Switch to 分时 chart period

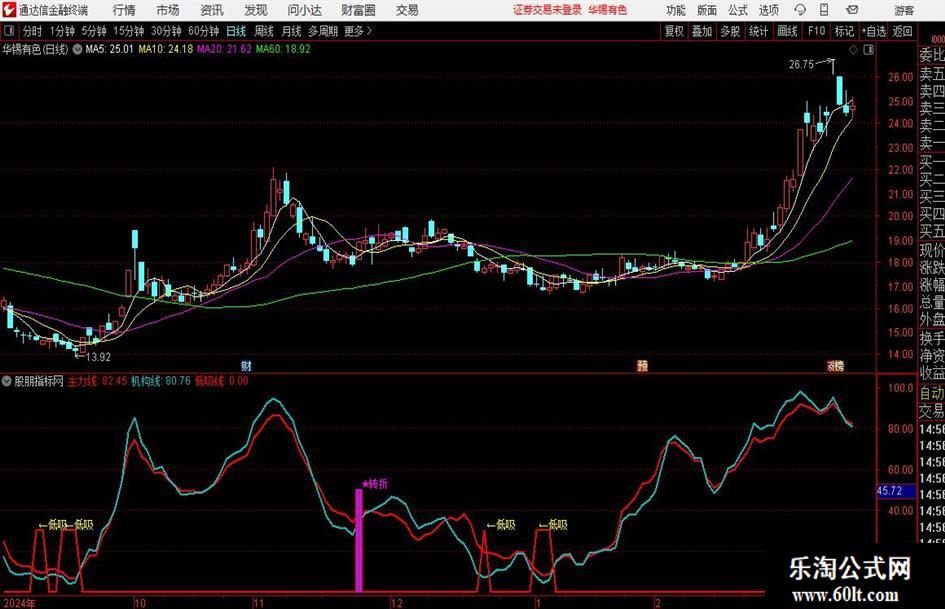pos(33,31)
